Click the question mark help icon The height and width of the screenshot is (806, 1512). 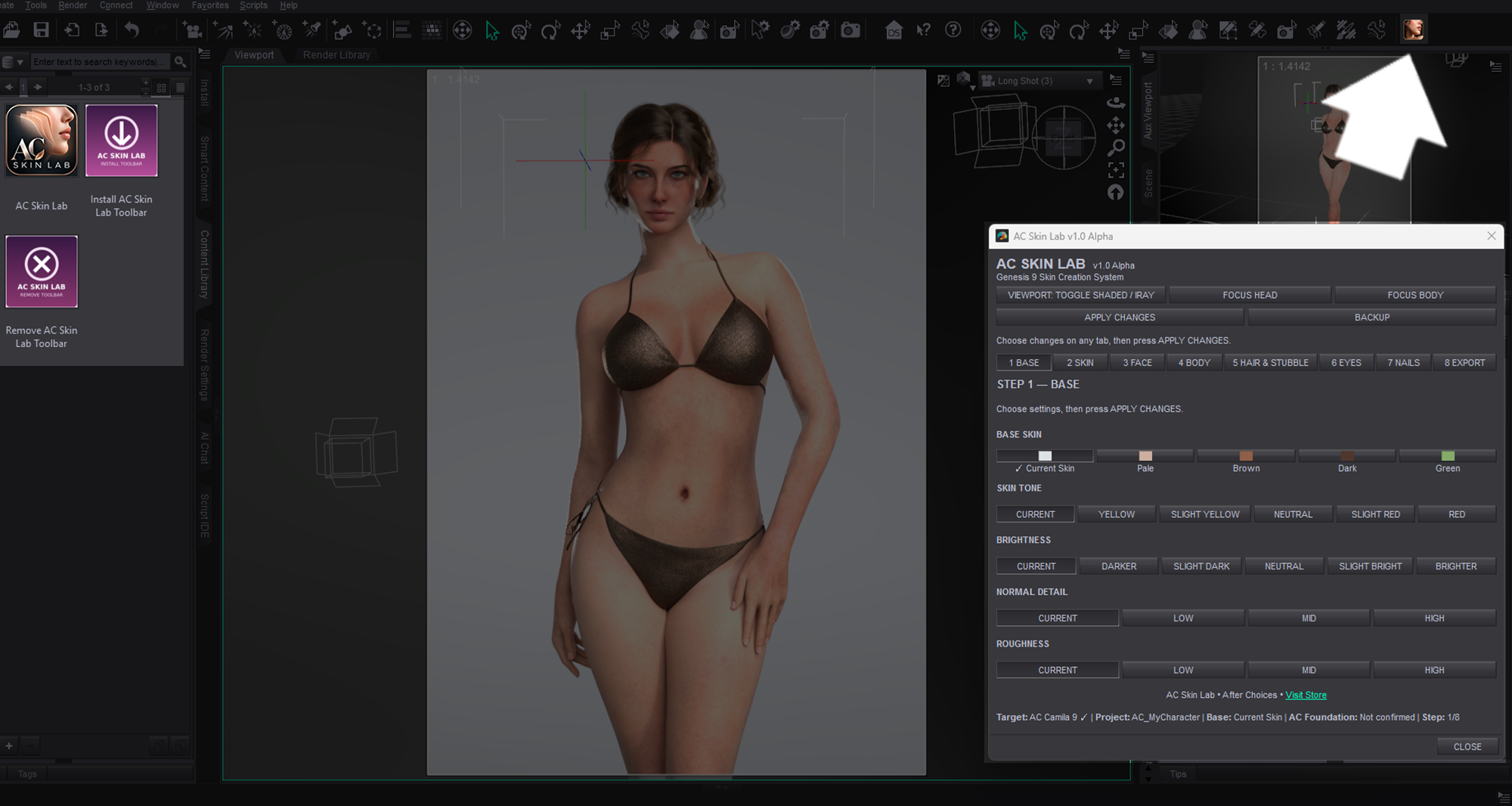pos(953,30)
